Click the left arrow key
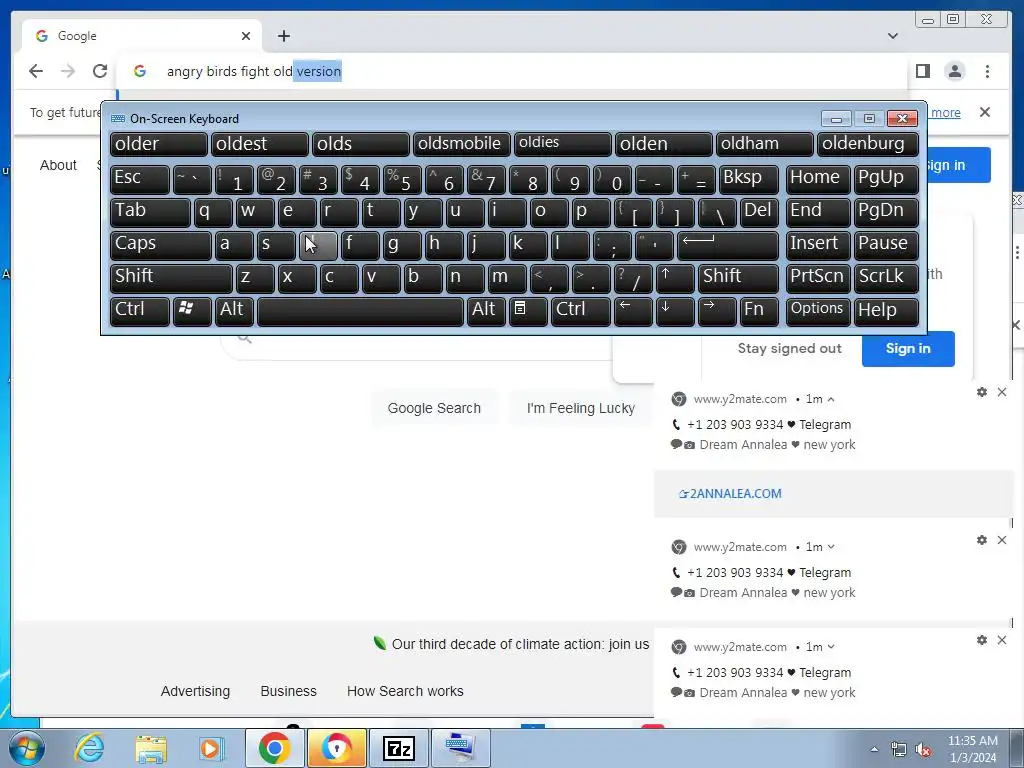Screen dimensions: 1024x768 [x=633, y=311]
